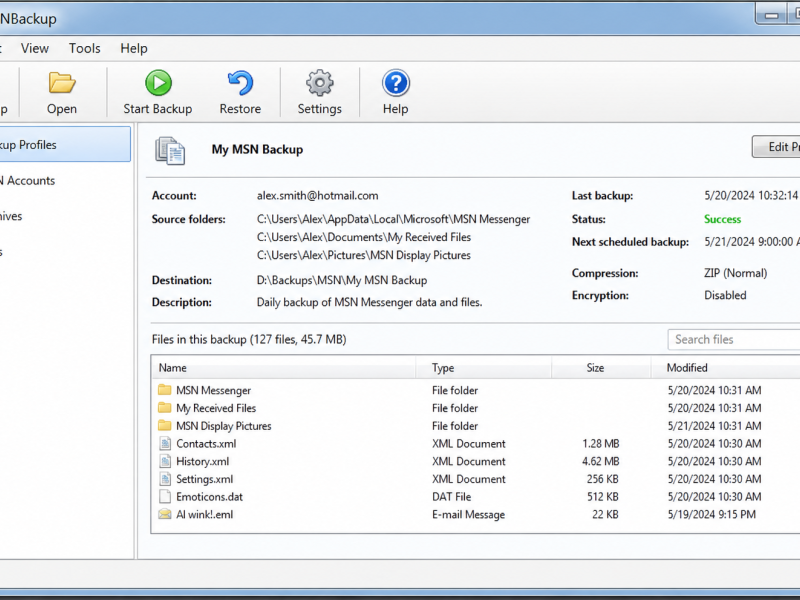This screenshot has width=800, height=600.
Task: Click the My MSN Backup profile title
Action: pos(257,149)
